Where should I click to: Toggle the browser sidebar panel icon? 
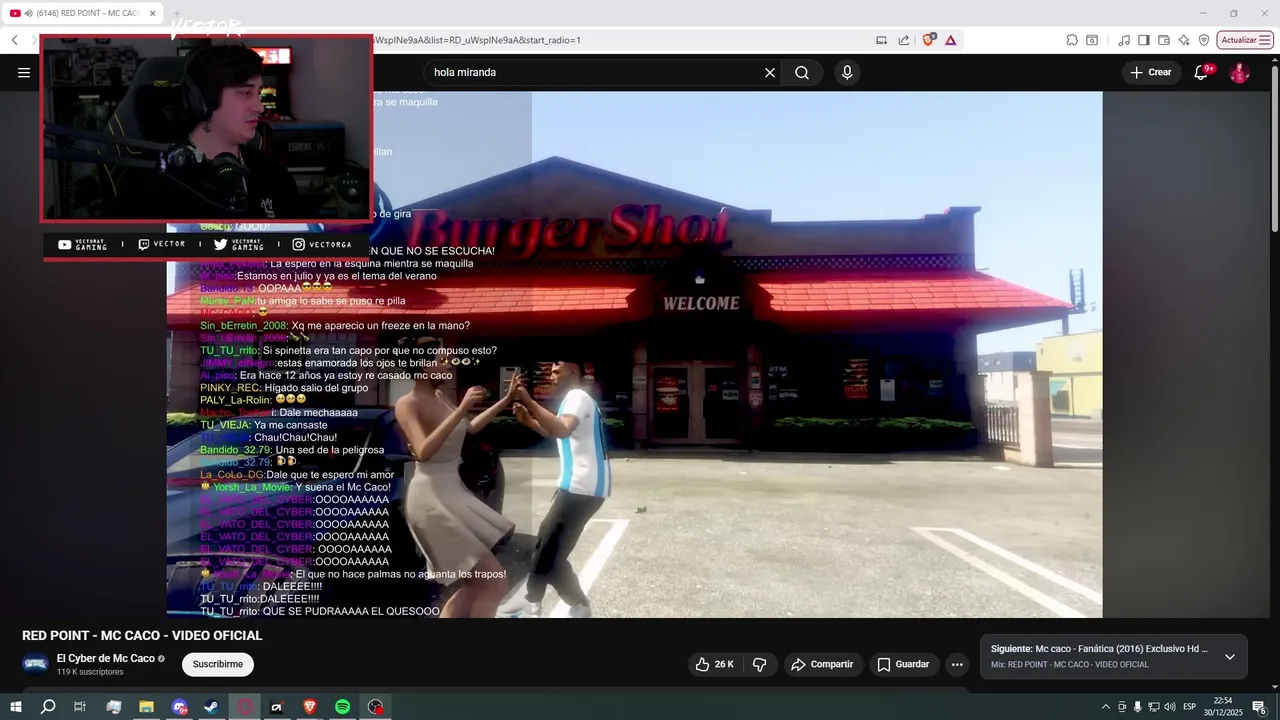click(x=1144, y=40)
